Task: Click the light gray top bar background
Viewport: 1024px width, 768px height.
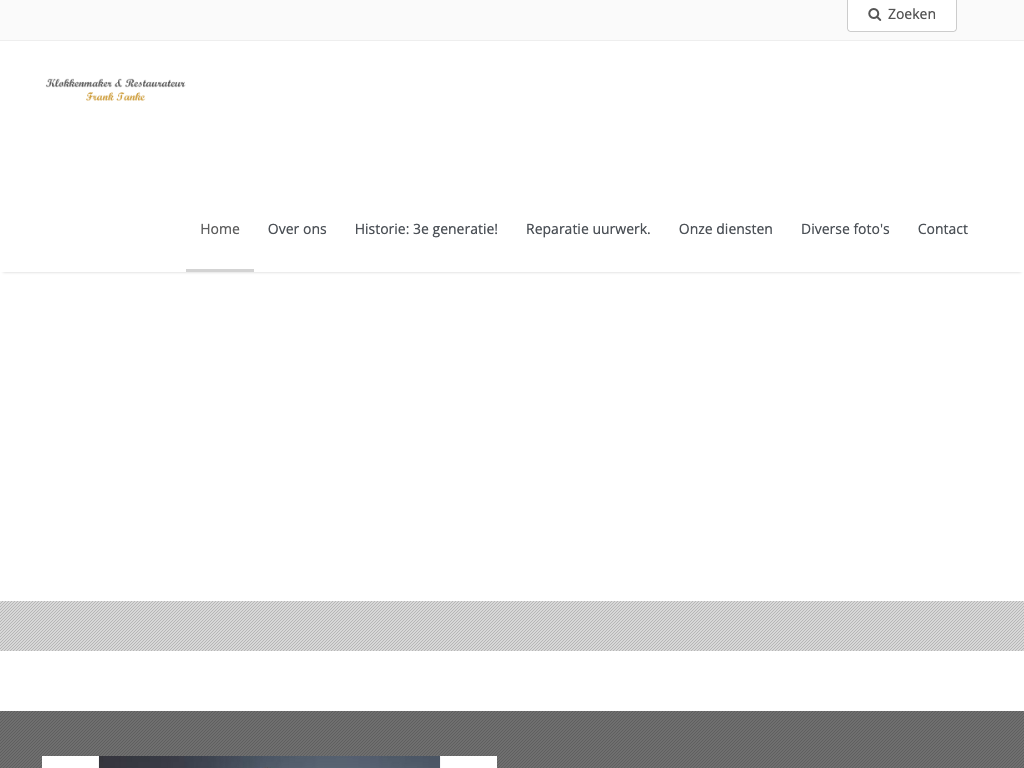Action: click(400, 20)
